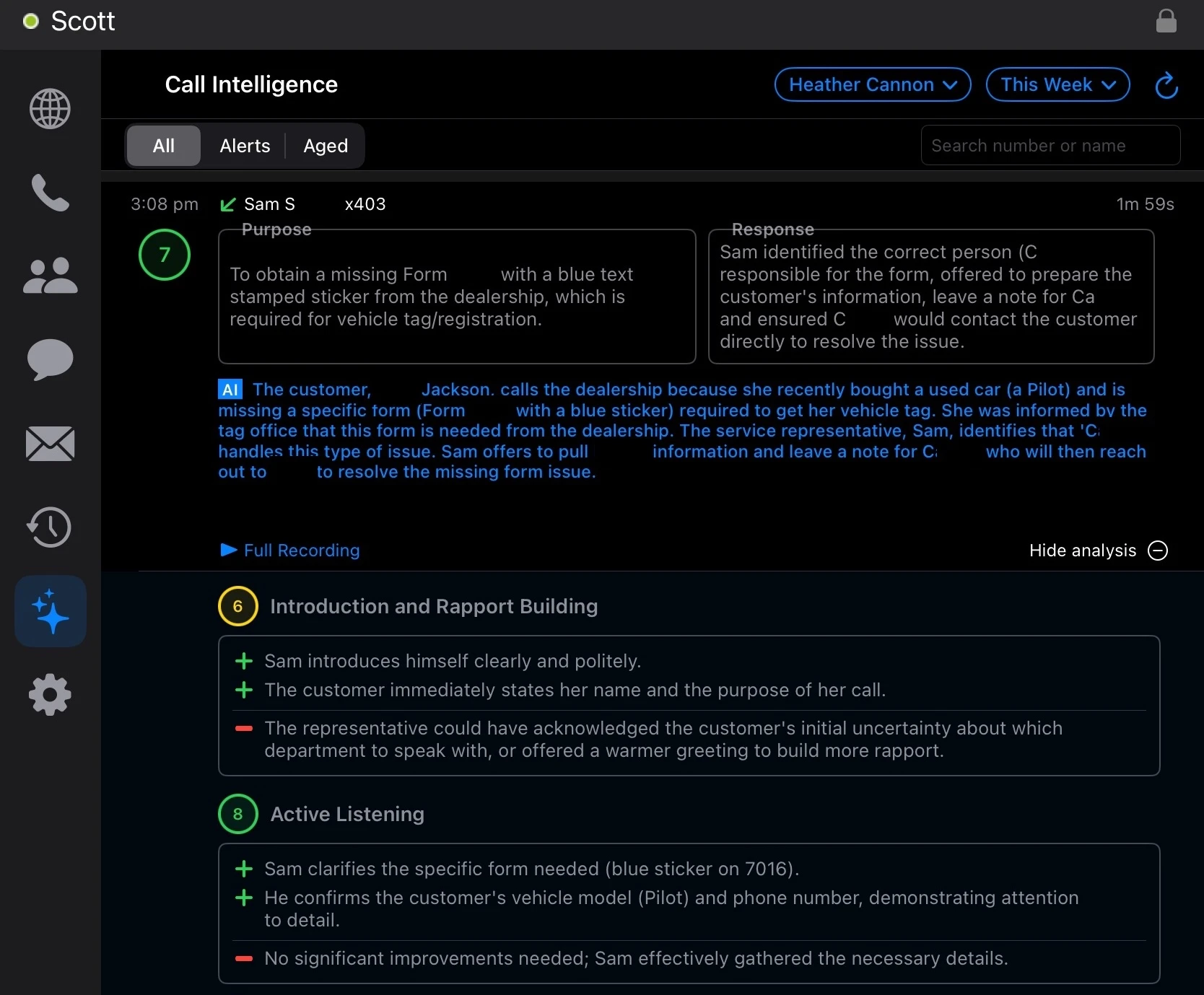
Task: Open the chat messages panel
Action: pyautogui.click(x=49, y=360)
